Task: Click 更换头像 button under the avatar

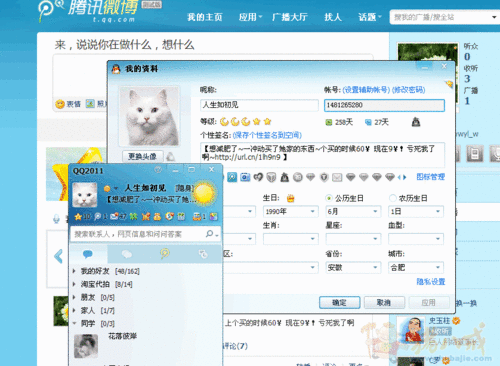Action: (x=142, y=156)
